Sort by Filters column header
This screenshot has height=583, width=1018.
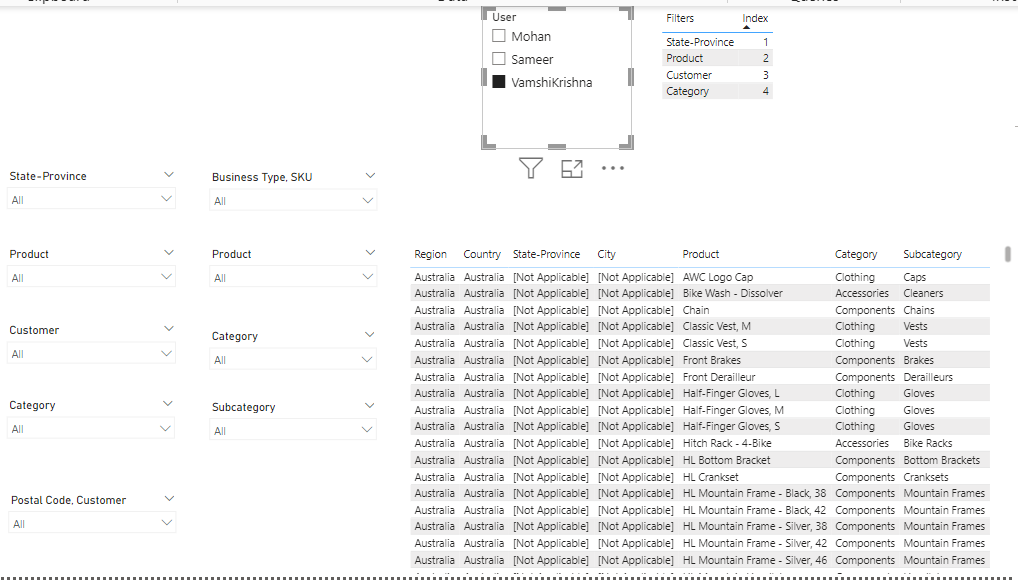(680, 18)
